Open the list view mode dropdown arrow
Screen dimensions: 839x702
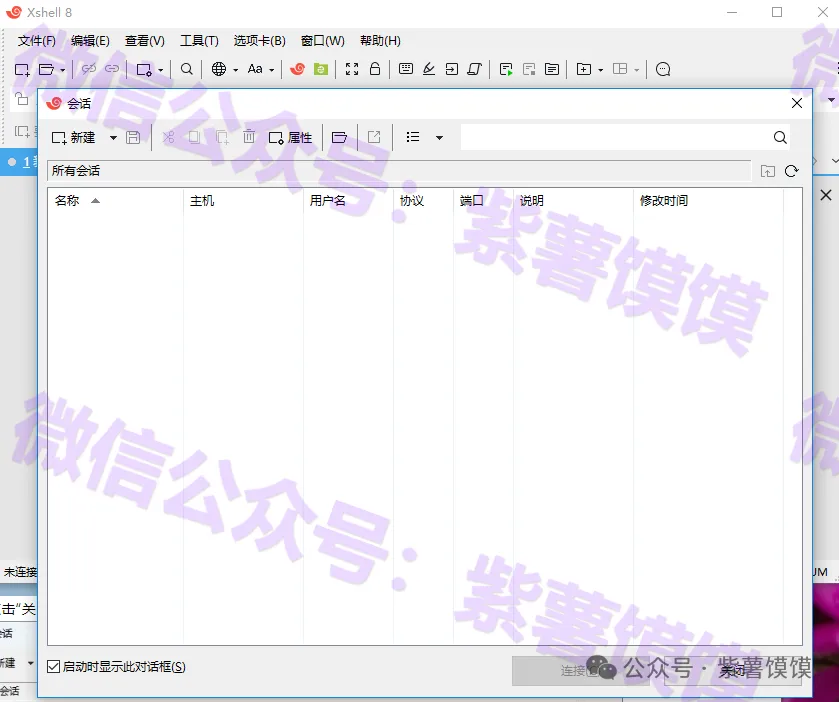point(439,137)
